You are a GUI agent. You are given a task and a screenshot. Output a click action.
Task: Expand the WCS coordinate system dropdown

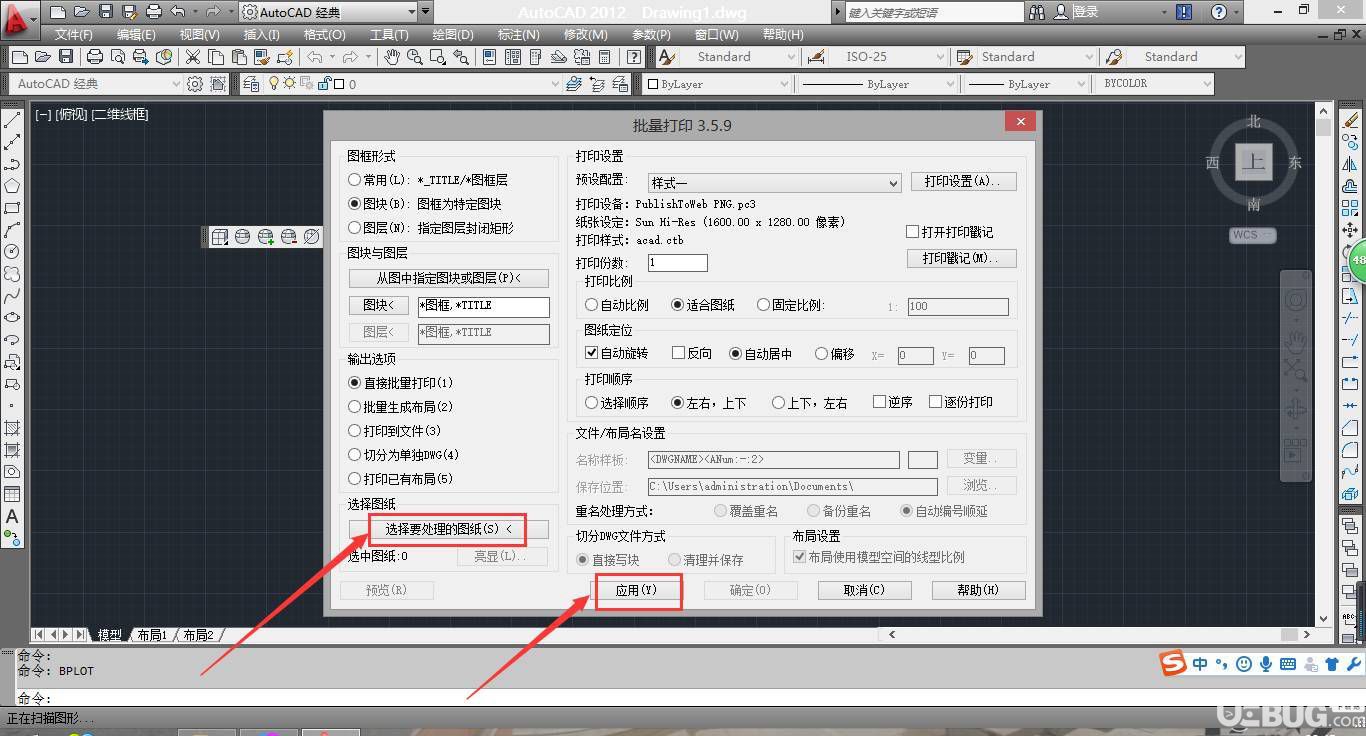(x=1253, y=235)
